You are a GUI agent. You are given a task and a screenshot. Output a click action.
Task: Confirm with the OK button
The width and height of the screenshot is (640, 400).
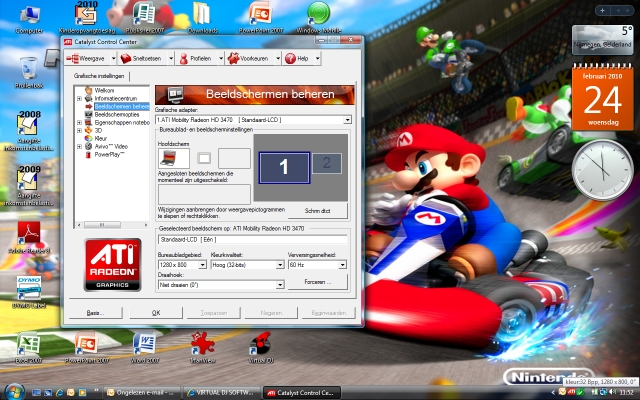point(156,313)
